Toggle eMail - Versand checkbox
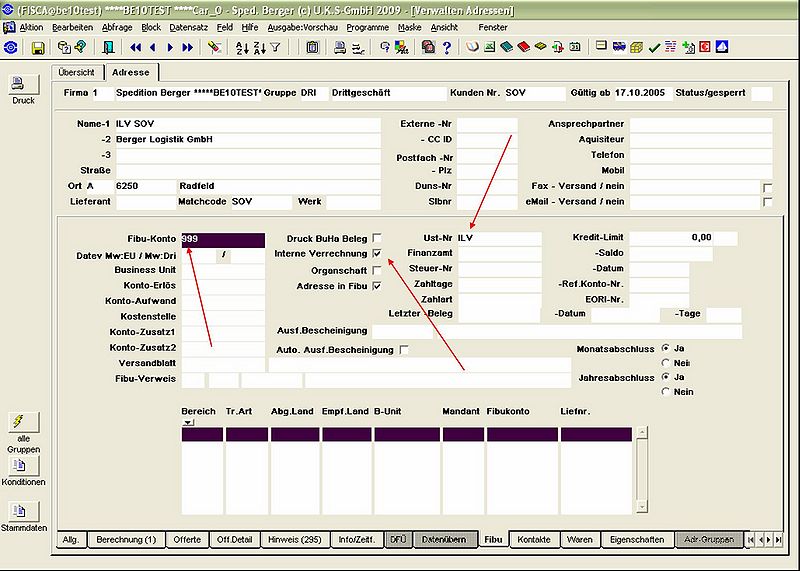 tap(767, 202)
